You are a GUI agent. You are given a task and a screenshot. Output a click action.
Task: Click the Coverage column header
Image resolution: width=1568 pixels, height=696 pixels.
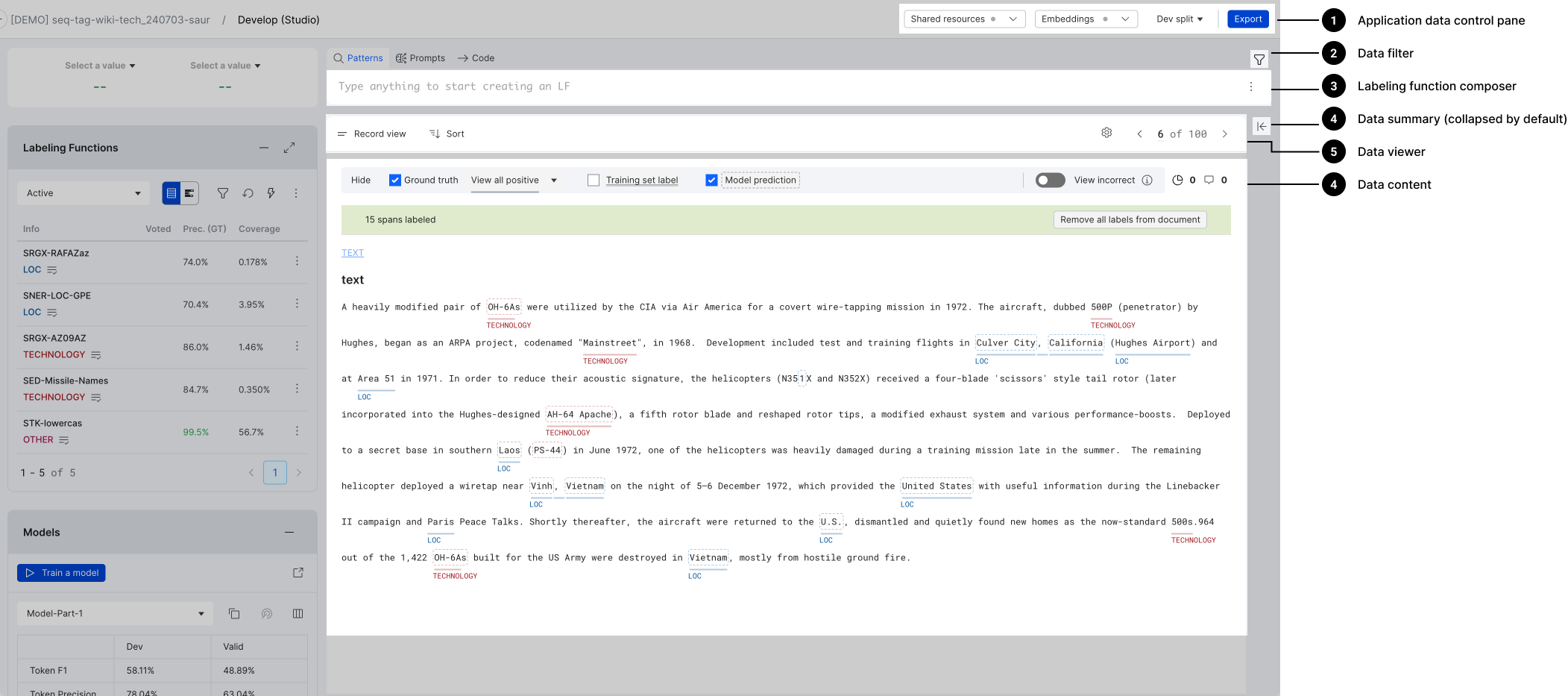coord(259,229)
